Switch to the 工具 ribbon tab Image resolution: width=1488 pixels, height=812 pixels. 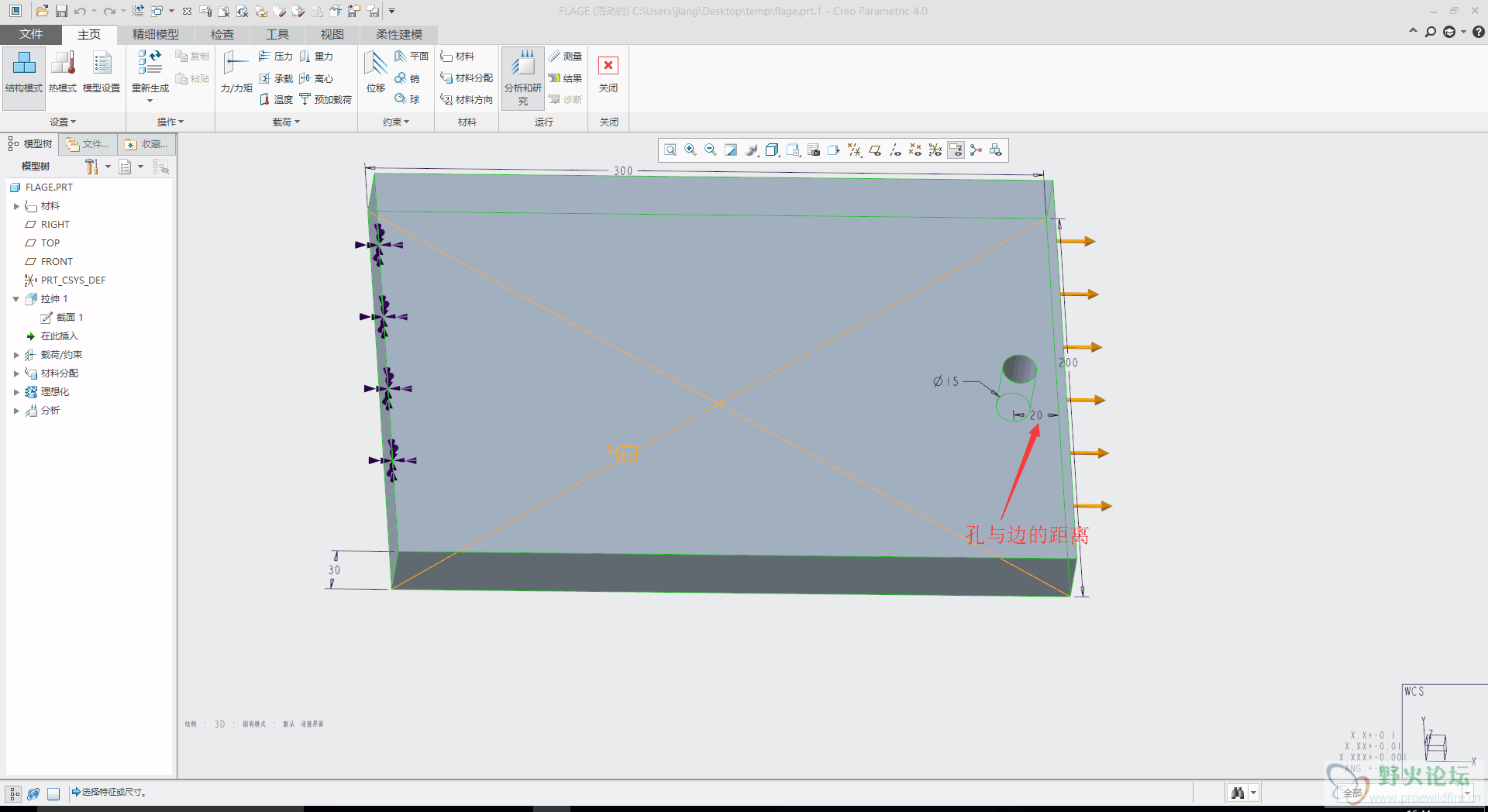277,34
